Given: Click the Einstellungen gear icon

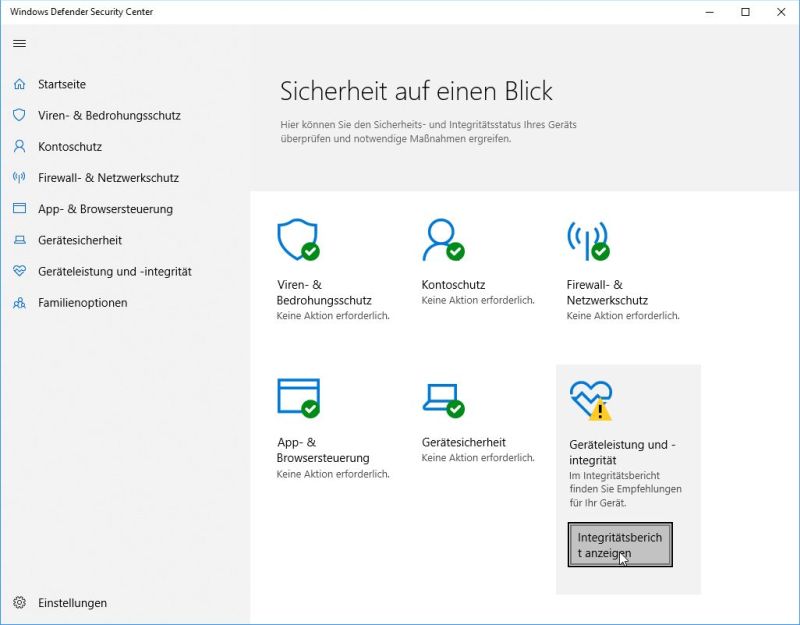Looking at the screenshot, I should [x=19, y=603].
